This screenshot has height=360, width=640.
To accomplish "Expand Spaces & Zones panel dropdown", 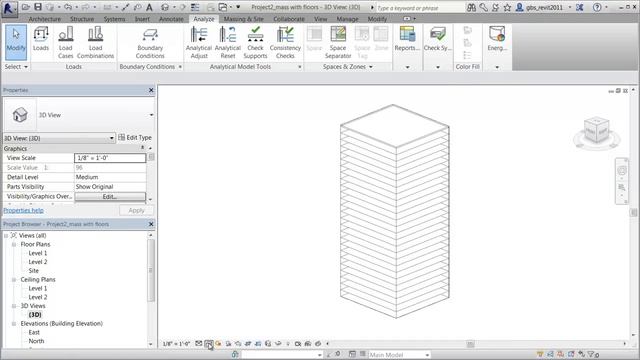I will pyautogui.click(x=347, y=67).
